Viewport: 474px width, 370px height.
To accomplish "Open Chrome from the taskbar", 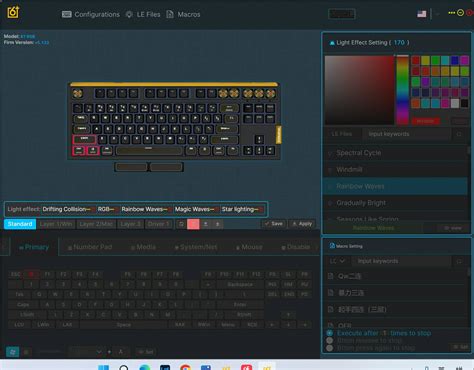I will coord(186,367).
